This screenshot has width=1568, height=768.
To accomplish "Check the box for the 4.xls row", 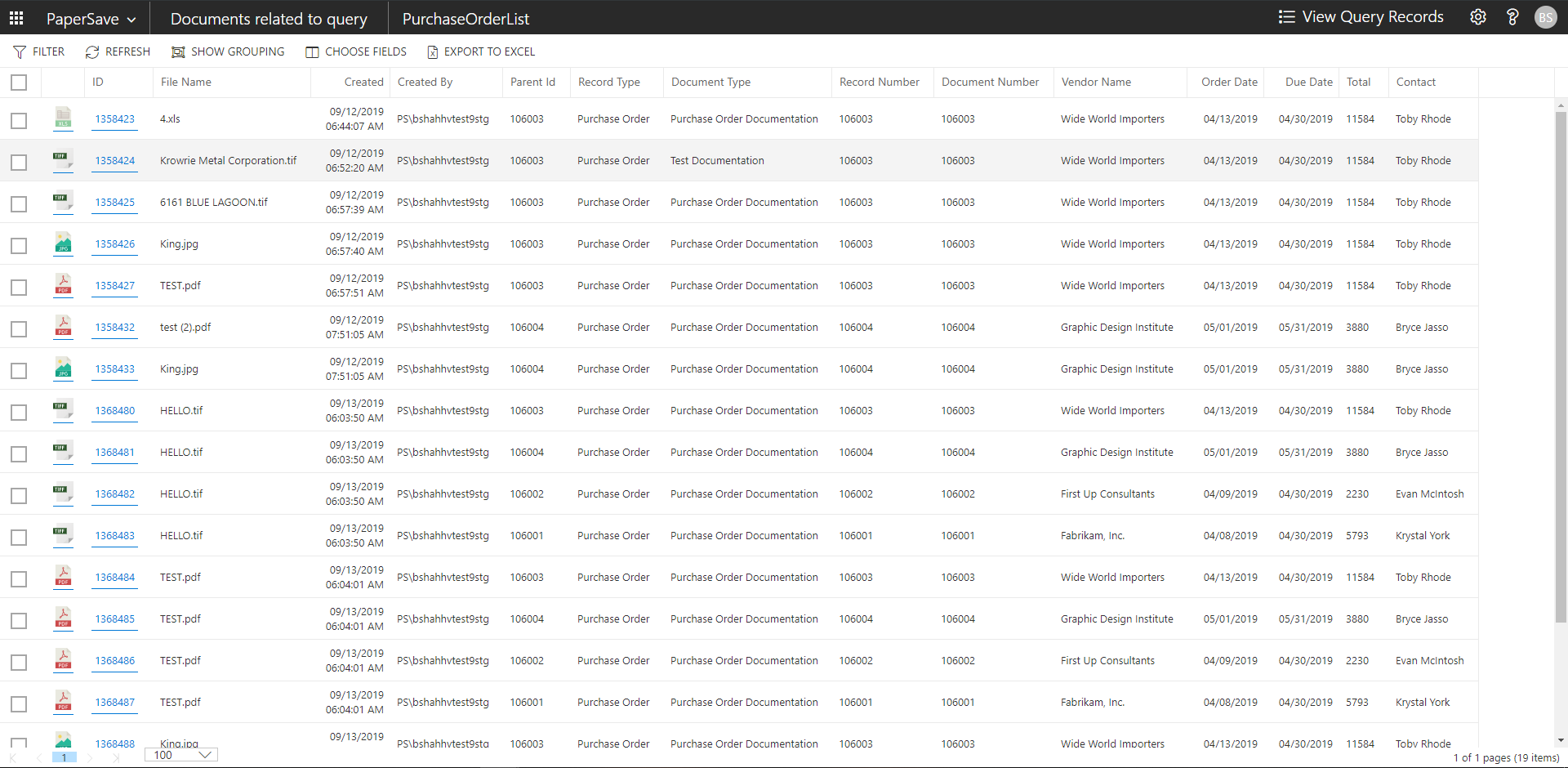I will (19, 121).
